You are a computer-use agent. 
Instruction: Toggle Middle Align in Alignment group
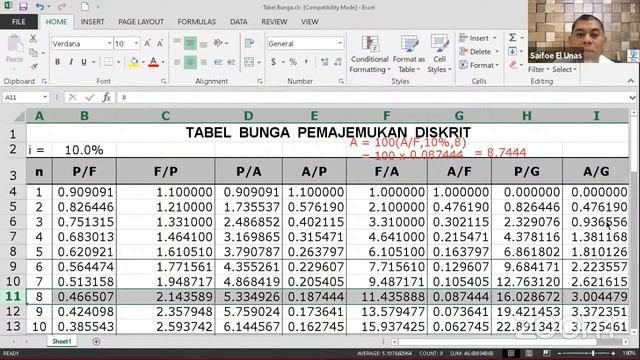[x=190, y=43]
